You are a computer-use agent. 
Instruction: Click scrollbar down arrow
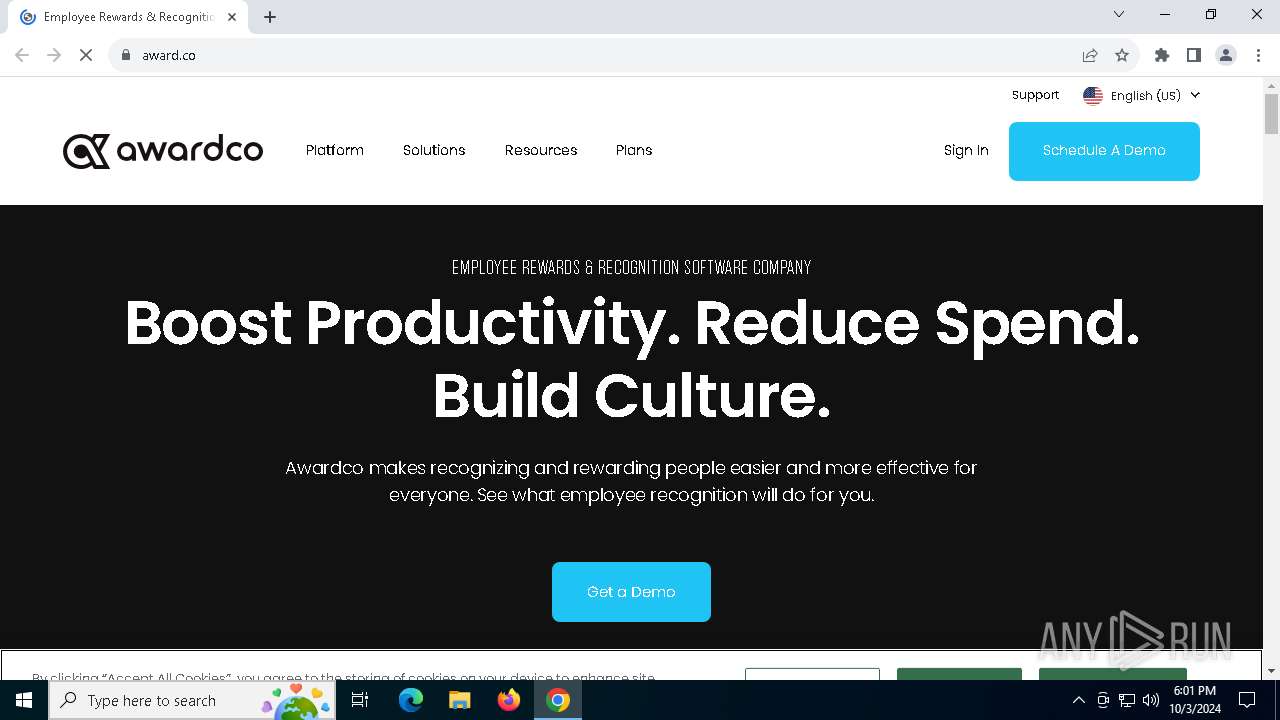[1271, 671]
